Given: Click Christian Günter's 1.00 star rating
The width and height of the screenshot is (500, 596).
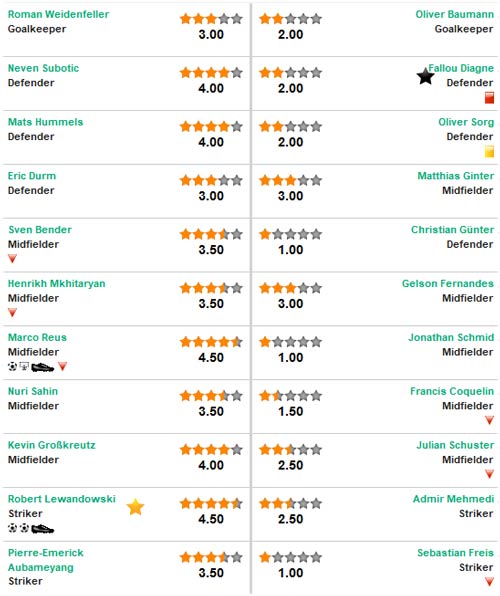Looking at the screenshot, I should click(290, 234).
